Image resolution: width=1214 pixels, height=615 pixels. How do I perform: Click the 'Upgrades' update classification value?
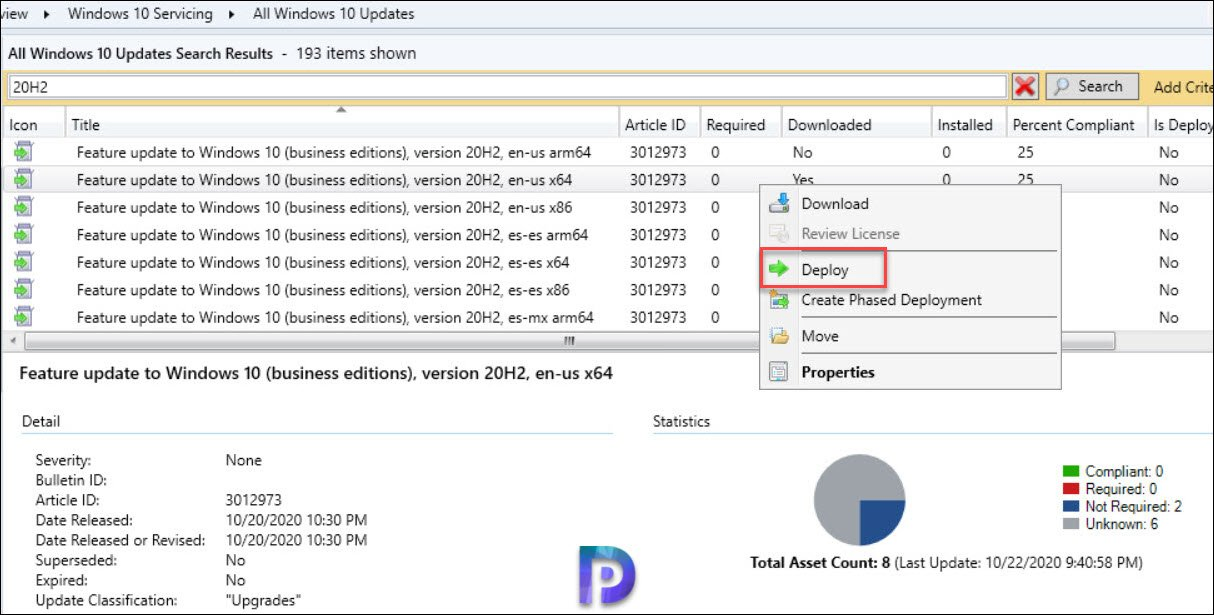[264, 600]
